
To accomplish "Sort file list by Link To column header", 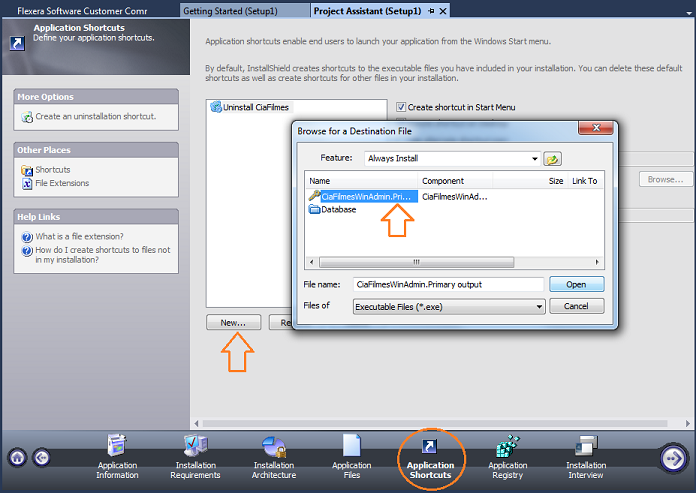I will (585, 181).
